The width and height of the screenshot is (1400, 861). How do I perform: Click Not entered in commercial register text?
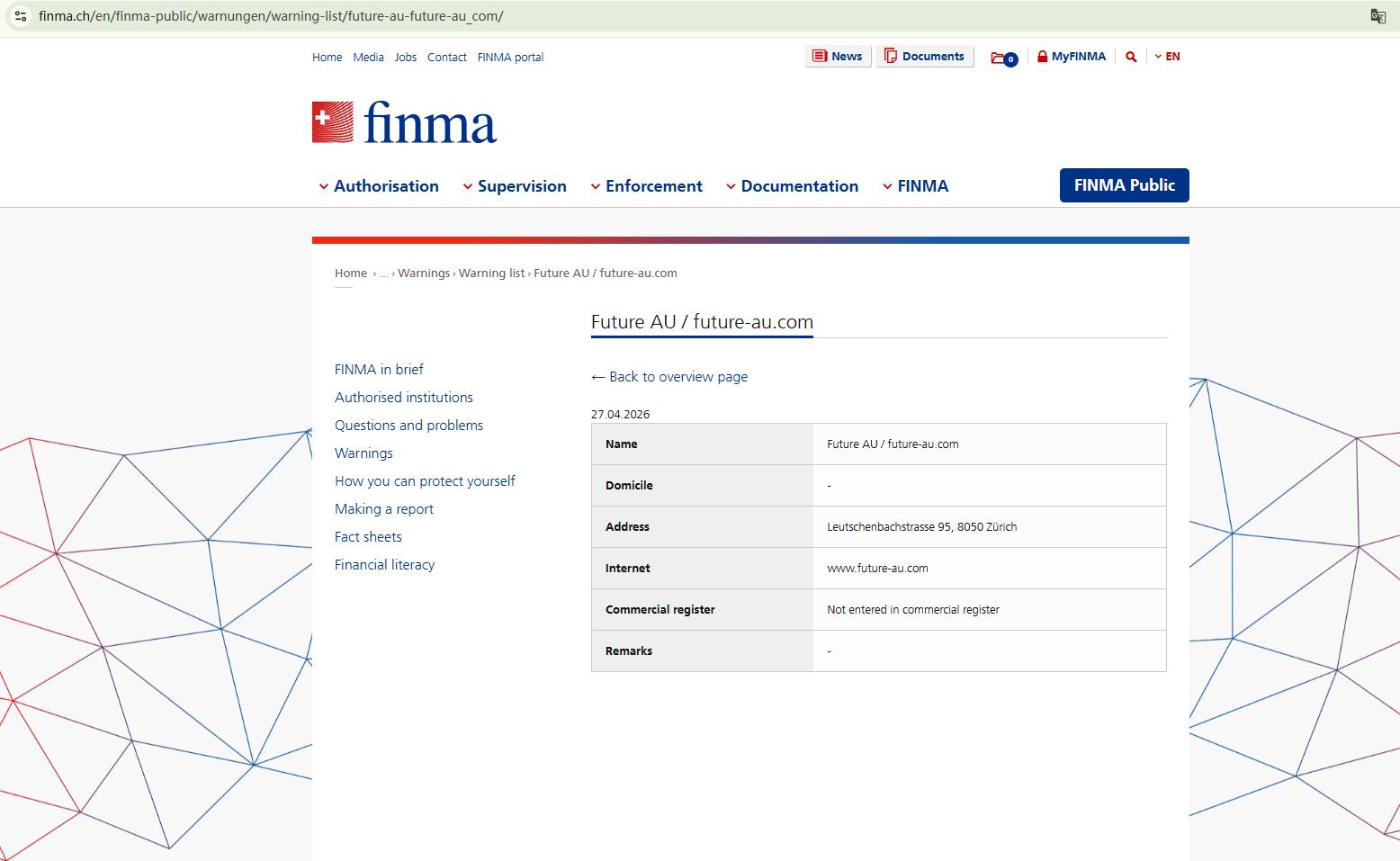coord(913,609)
